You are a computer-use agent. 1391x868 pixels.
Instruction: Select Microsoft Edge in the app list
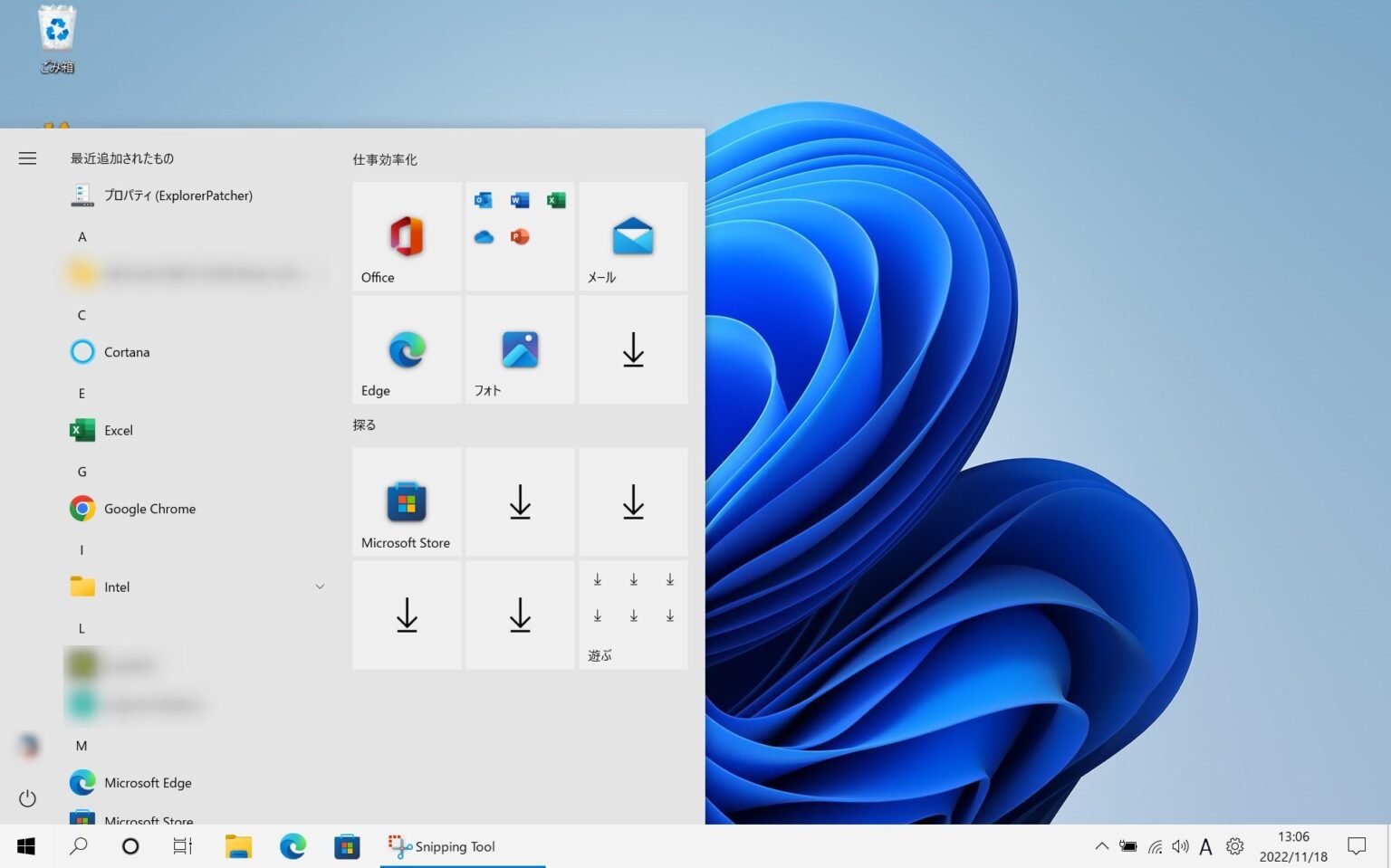coord(148,782)
